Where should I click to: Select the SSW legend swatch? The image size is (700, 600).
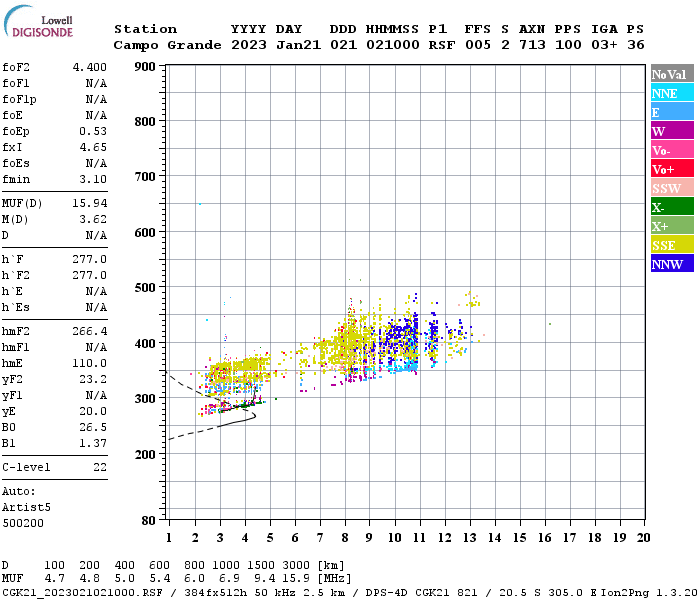pyautogui.click(x=672, y=188)
